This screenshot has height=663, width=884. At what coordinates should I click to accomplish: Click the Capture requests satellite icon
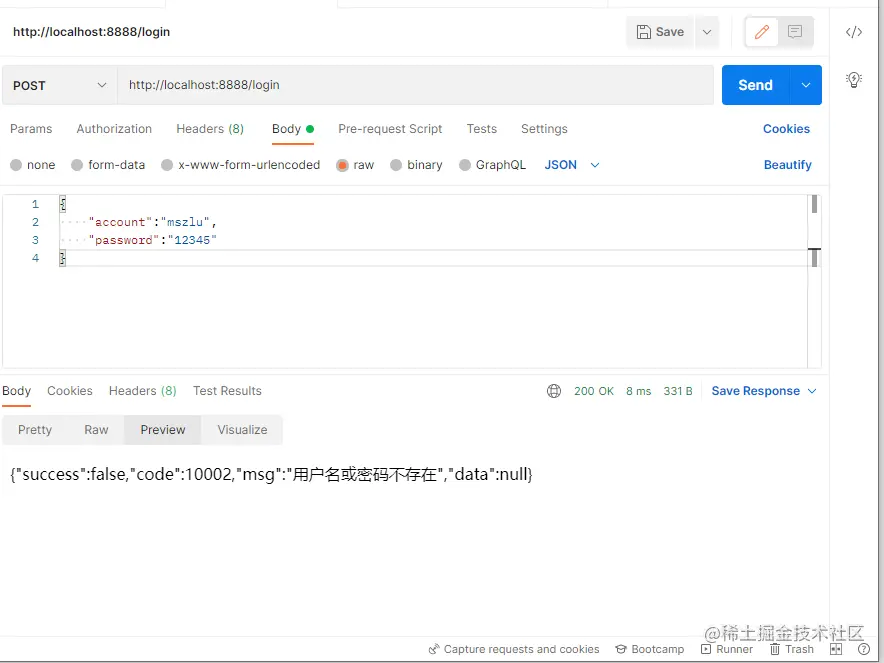434,649
